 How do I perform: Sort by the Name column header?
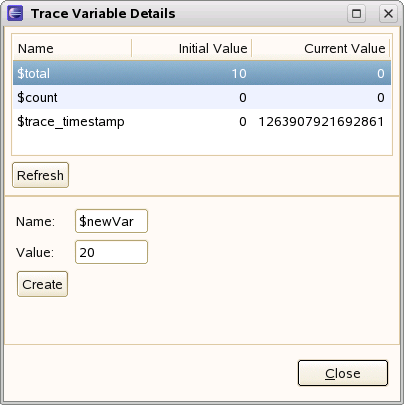click(72, 48)
